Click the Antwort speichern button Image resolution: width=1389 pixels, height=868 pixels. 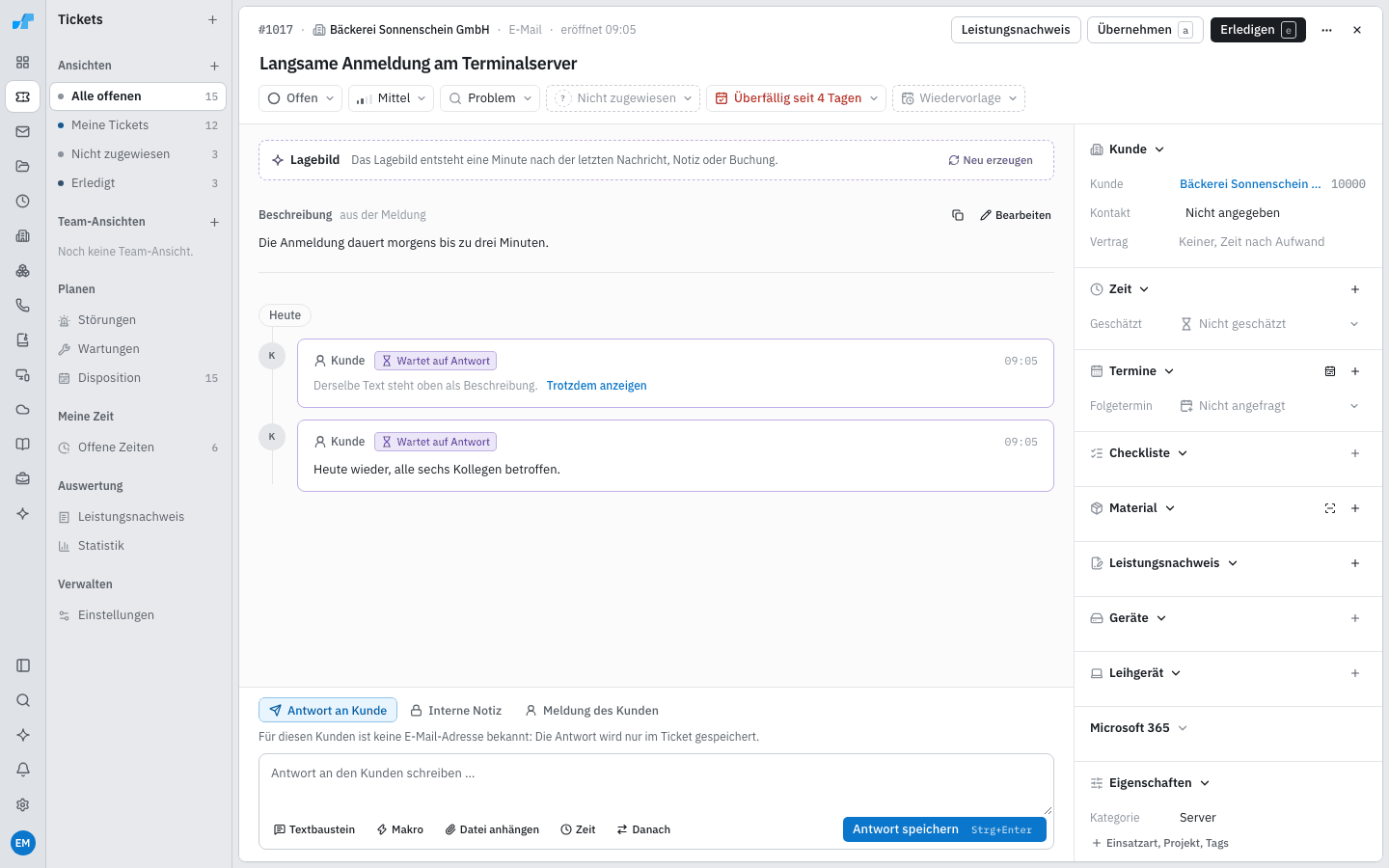tap(944, 829)
